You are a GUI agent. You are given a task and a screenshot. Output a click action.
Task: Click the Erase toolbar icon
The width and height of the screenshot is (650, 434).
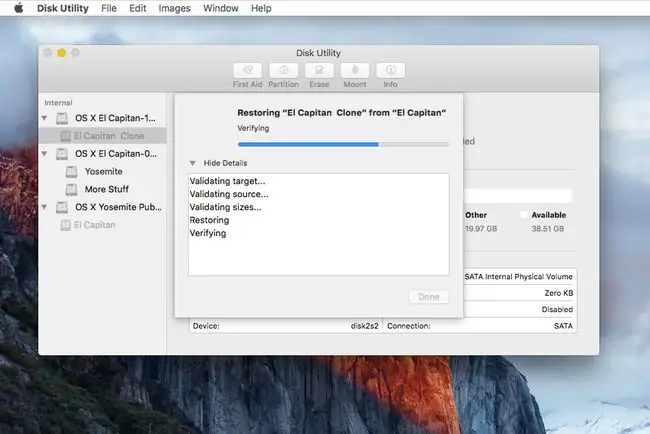(x=319, y=70)
